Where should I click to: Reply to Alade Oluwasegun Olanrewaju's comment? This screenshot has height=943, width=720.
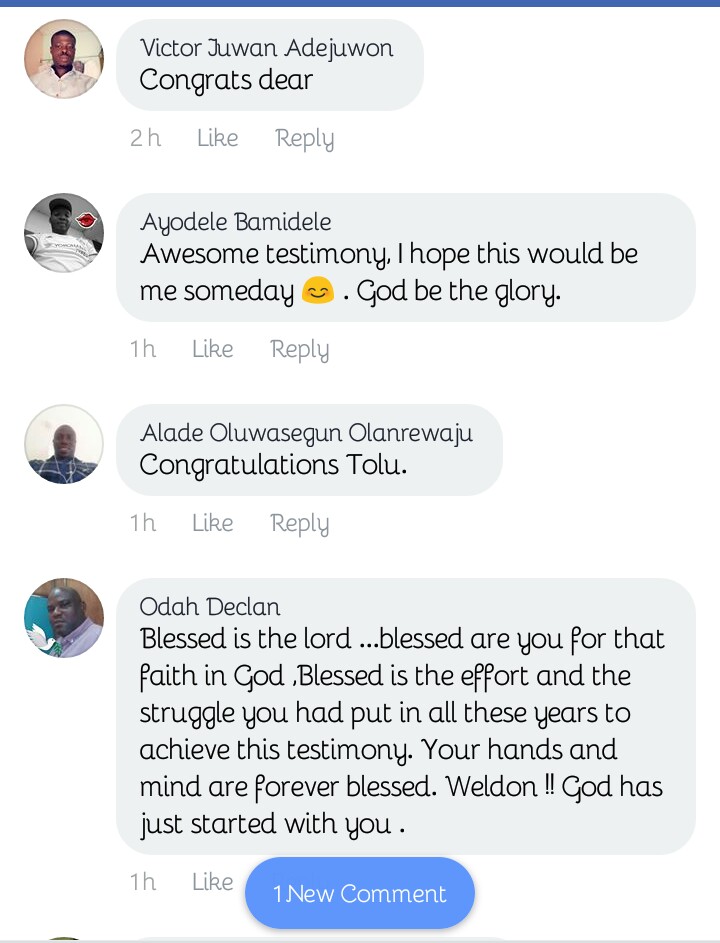(299, 523)
